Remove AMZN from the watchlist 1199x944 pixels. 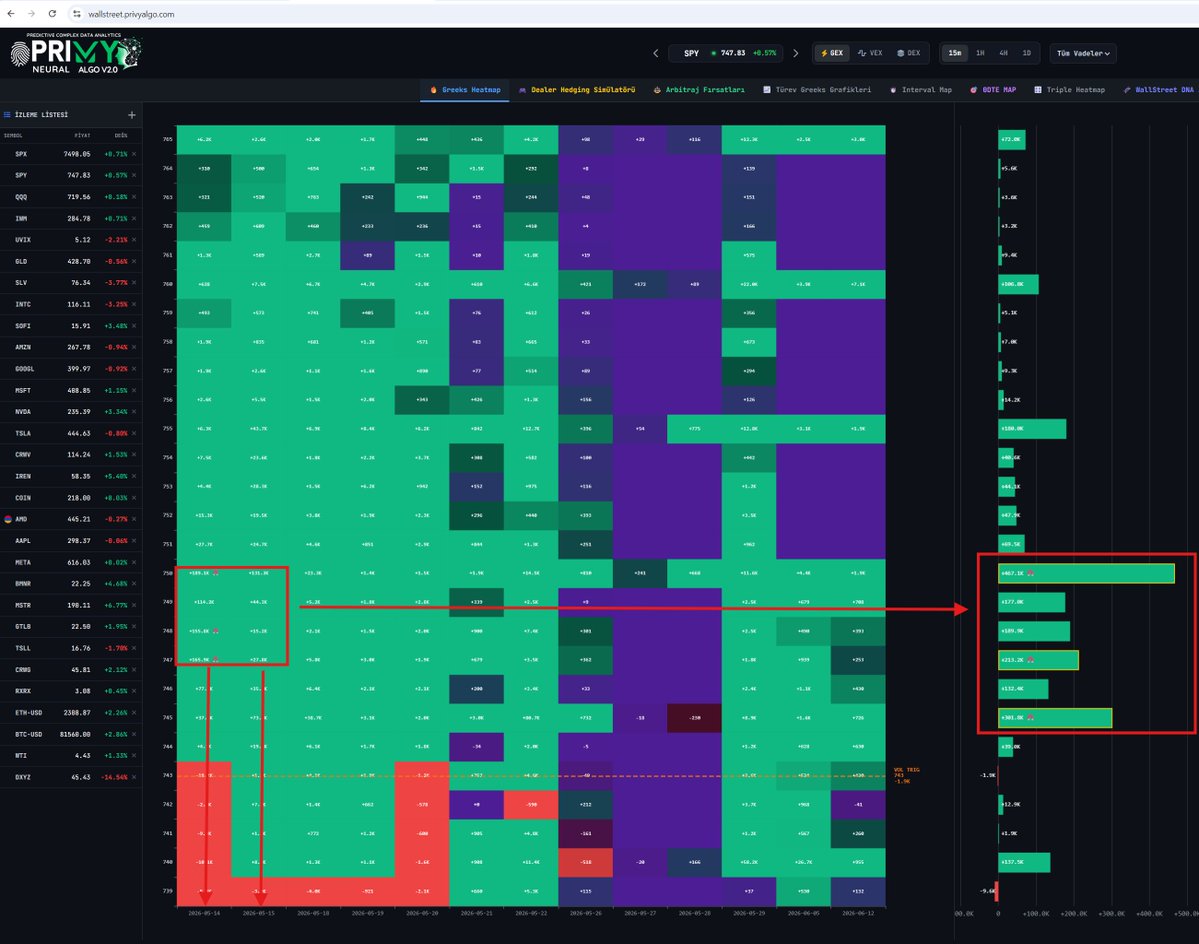pos(134,347)
